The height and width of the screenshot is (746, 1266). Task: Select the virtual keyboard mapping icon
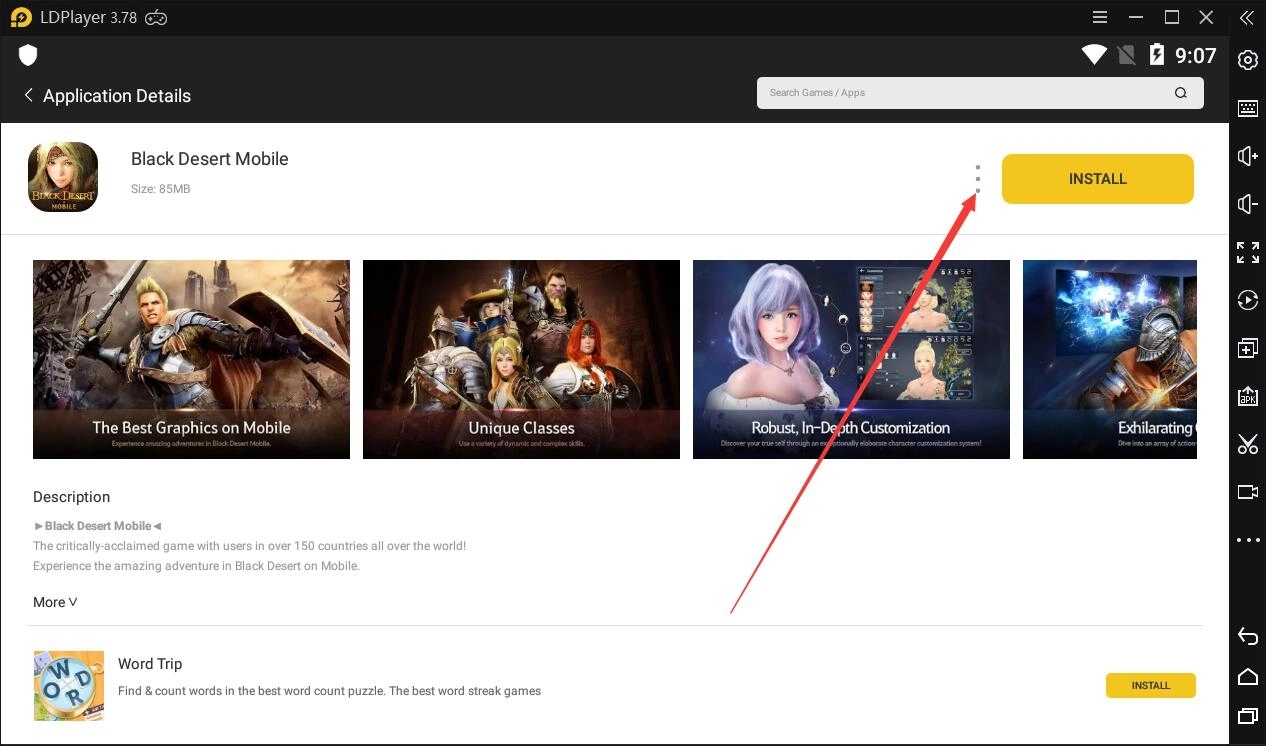pyautogui.click(x=1247, y=108)
